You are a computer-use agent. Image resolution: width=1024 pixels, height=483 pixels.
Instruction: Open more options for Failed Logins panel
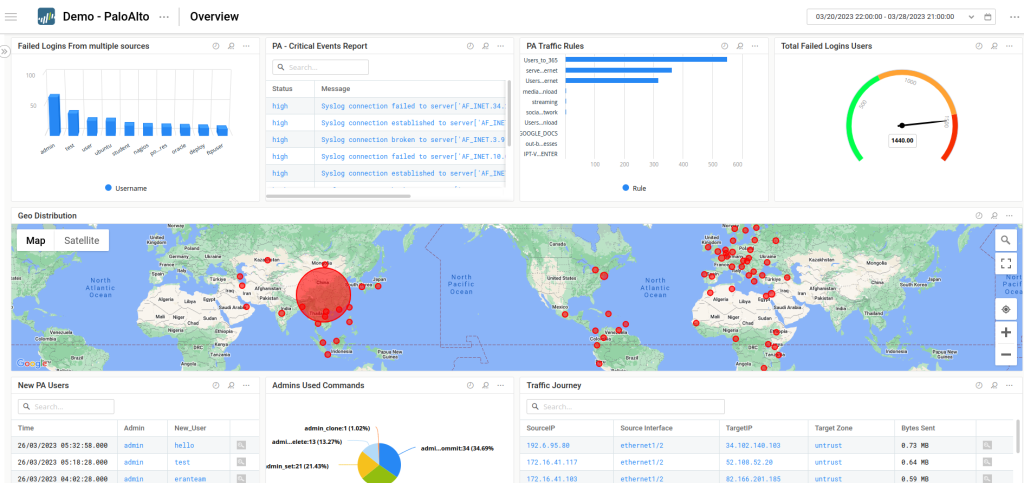coord(246,46)
